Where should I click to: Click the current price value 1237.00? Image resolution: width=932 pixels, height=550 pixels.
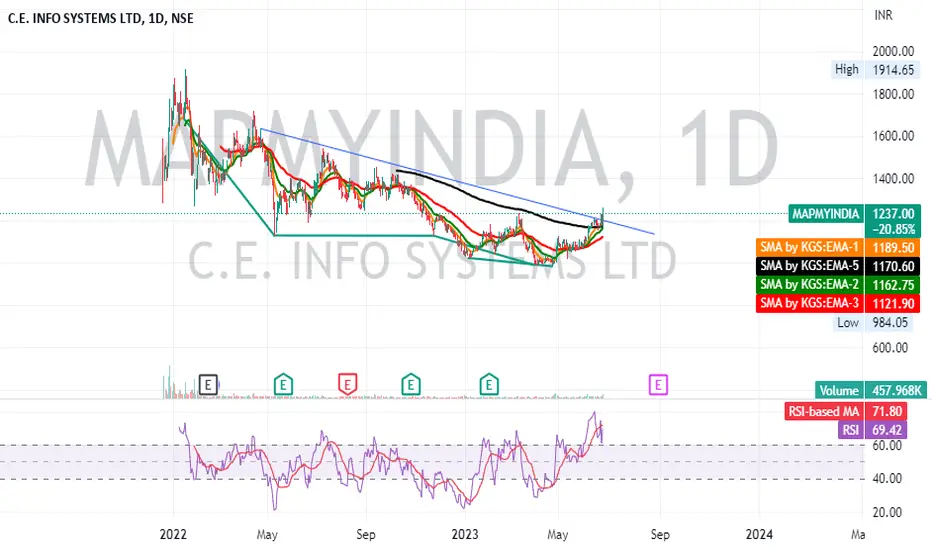[x=893, y=213]
